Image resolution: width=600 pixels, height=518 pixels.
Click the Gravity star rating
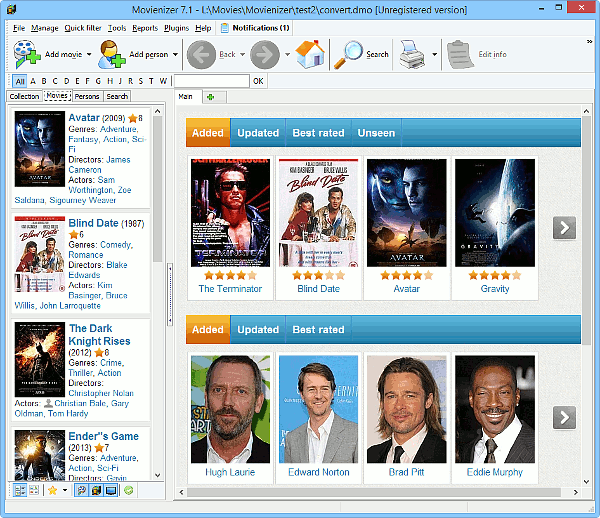[495, 275]
